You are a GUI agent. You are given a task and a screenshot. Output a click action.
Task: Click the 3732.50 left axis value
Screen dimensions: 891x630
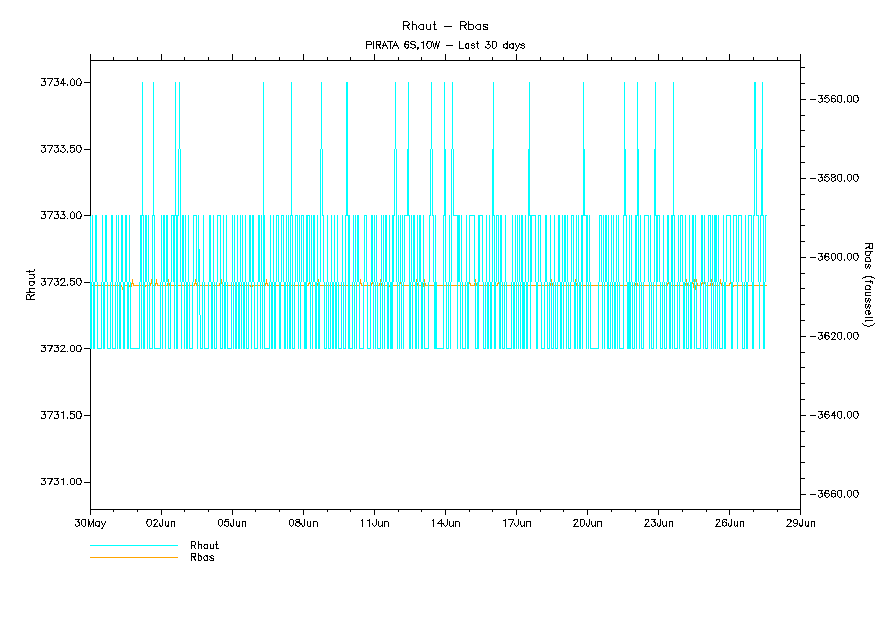click(x=60, y=282)
